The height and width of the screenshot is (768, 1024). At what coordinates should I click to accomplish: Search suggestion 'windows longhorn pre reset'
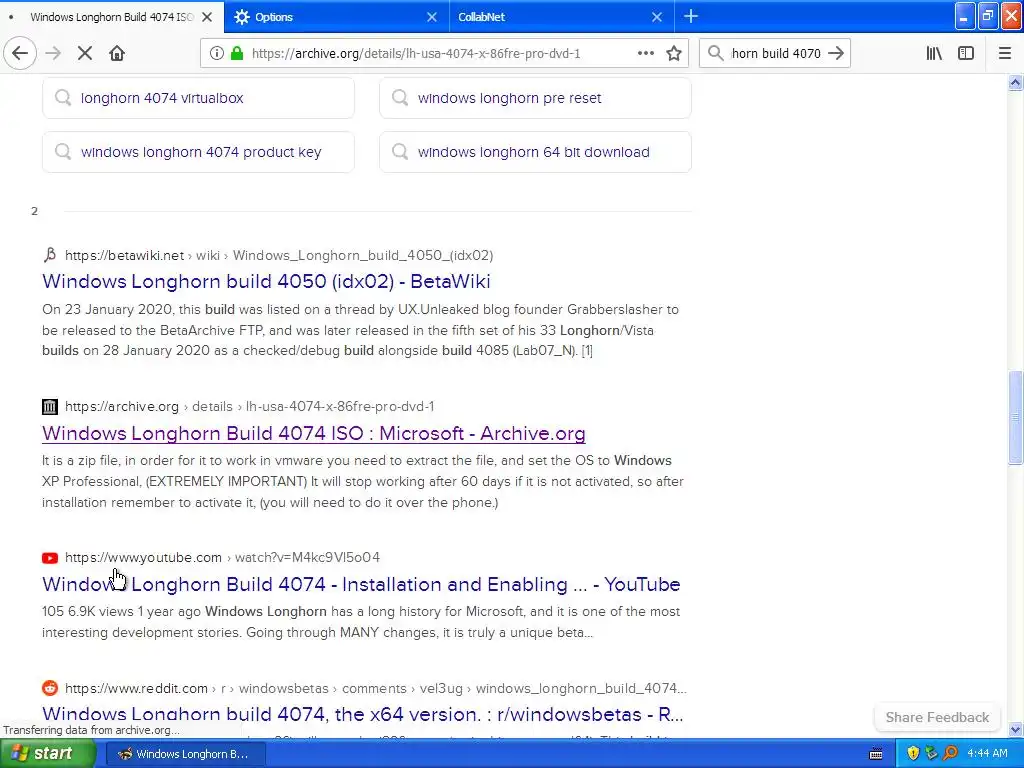536,98
